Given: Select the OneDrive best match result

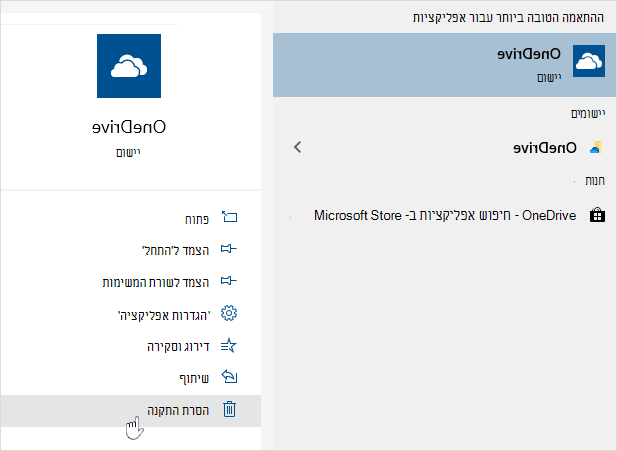Looking at the screenshot, I should point(444,65).
